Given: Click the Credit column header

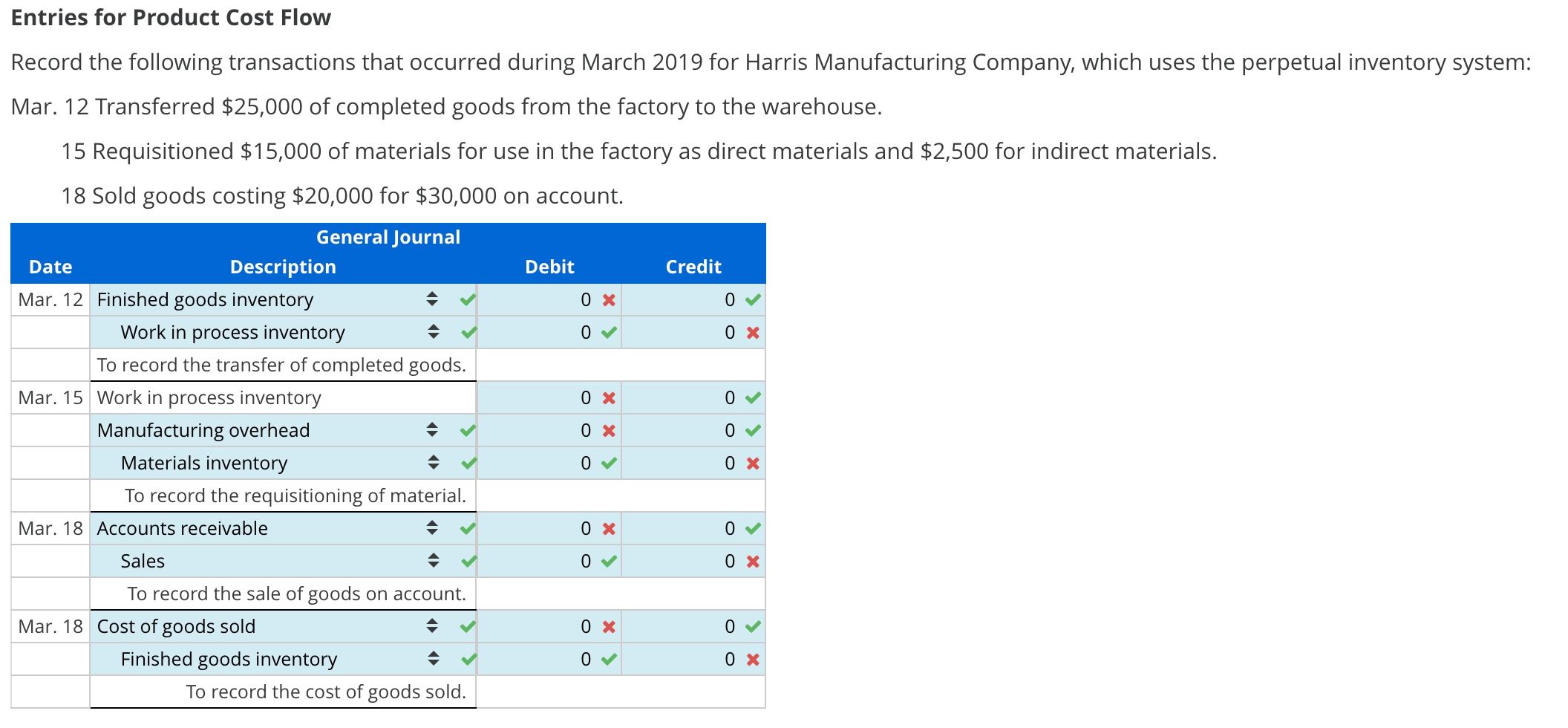Looking at the screenshot, I should pyautogui.click(x=693, y=266).
